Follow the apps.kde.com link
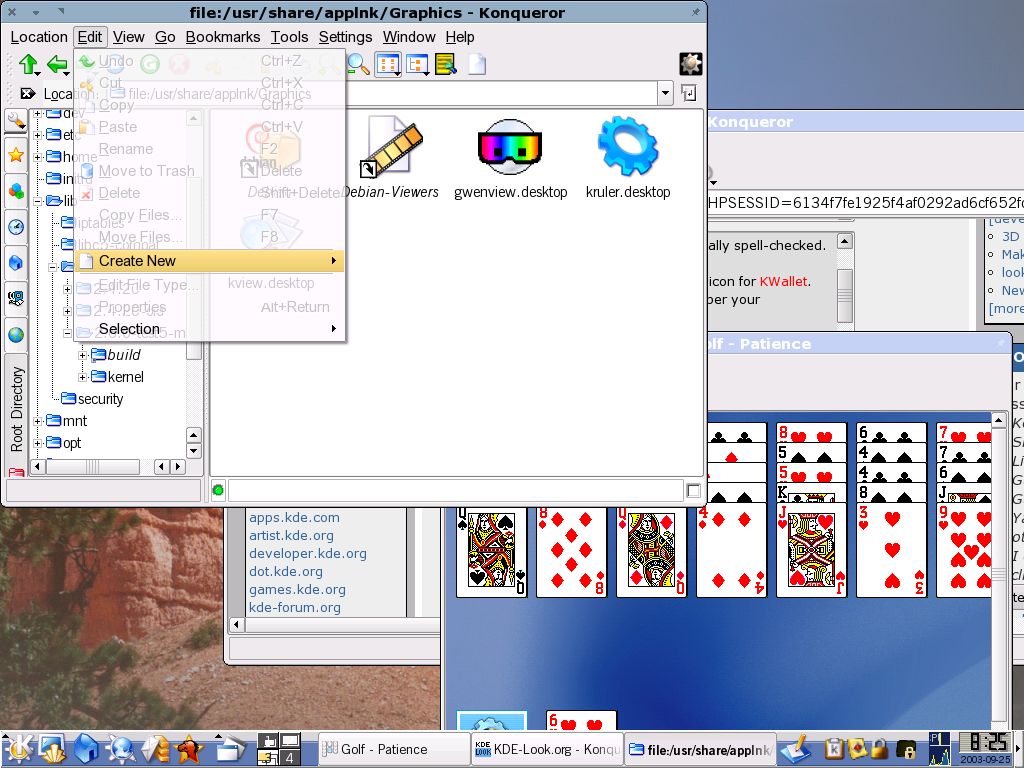The height and width of the screenshot is (768, 1024). pos(294,517)
